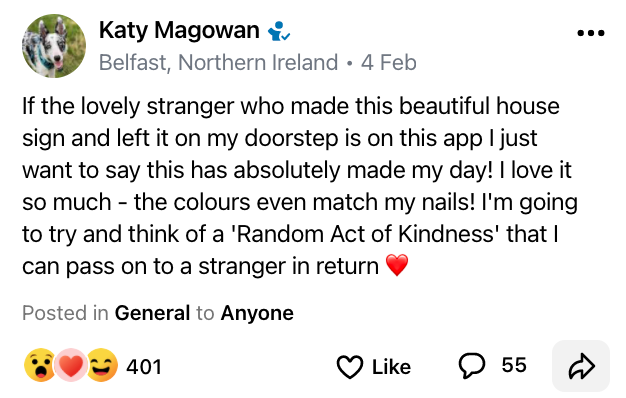626x398 pixels.
Task: Open Katy Magowan's dog profile picture
Action: [x=54, y=46]
